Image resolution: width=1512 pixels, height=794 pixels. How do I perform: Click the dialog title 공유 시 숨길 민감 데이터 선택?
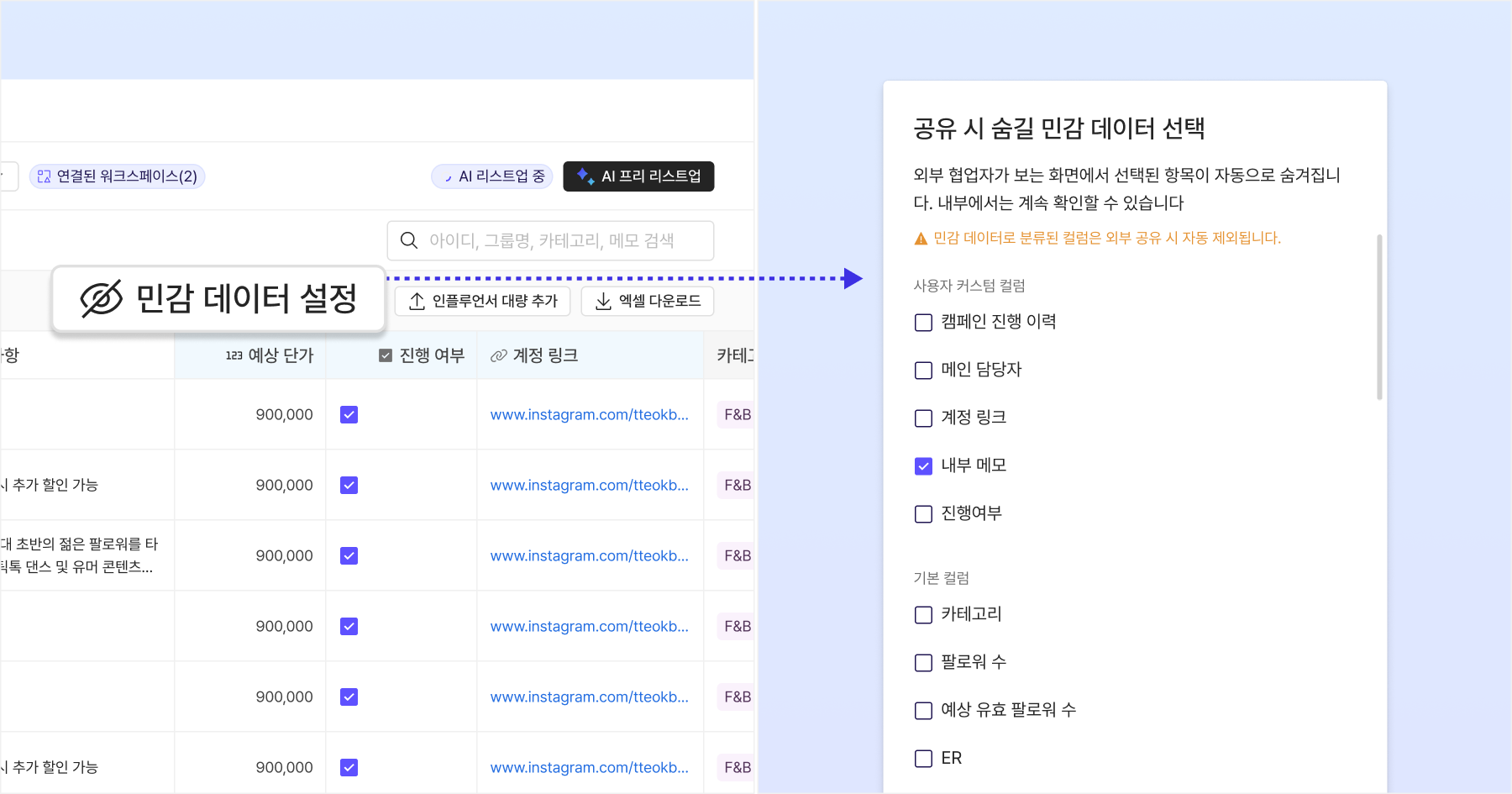click(1059, 129)
